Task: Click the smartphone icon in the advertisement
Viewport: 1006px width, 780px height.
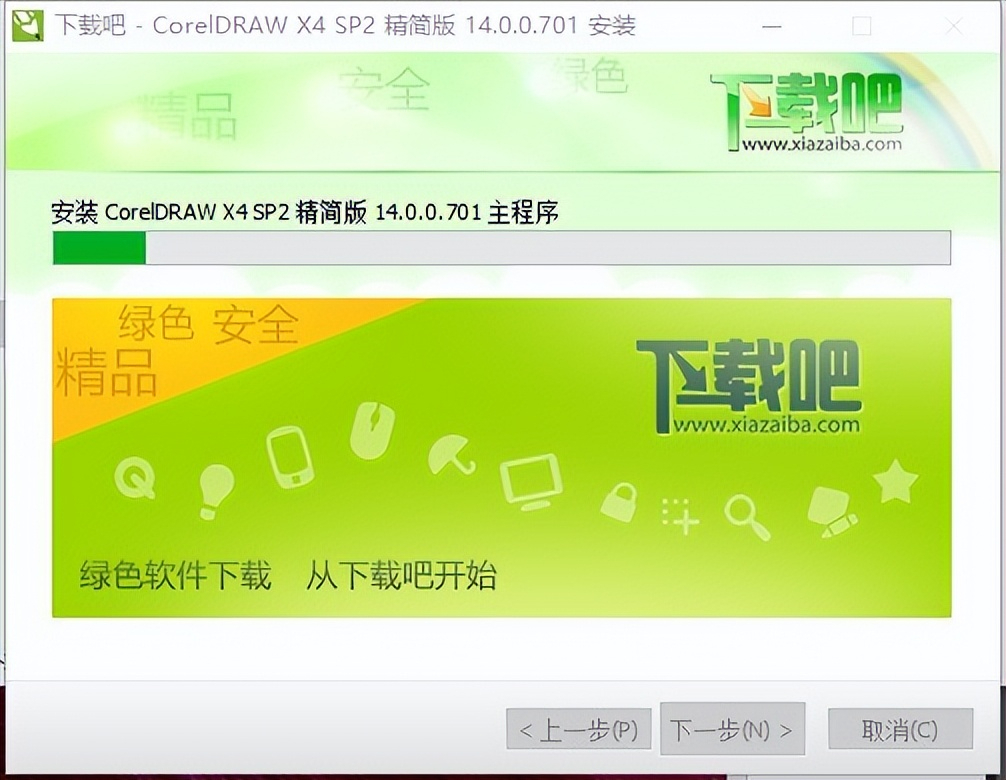Action: pos(290,457)
